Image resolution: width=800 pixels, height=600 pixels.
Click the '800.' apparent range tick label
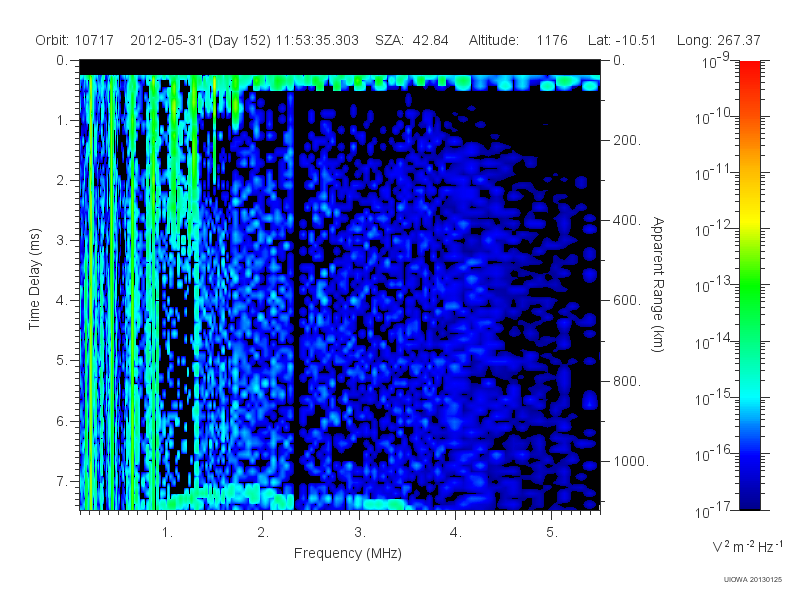pyautogui.click(x=627, y=381)
